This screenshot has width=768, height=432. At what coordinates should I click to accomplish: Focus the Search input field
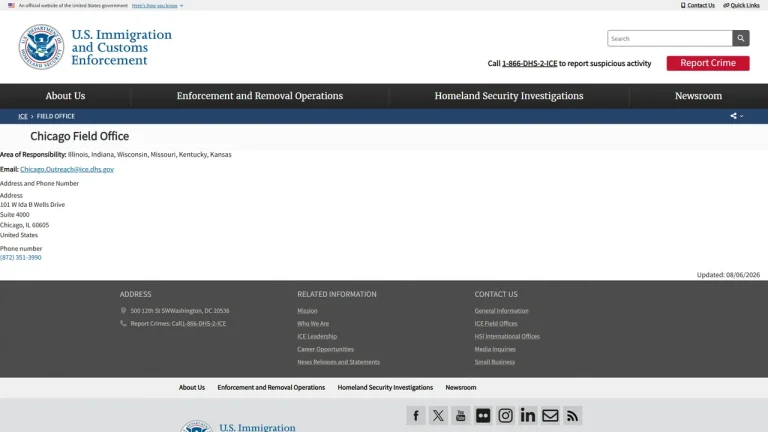(670, 38)
